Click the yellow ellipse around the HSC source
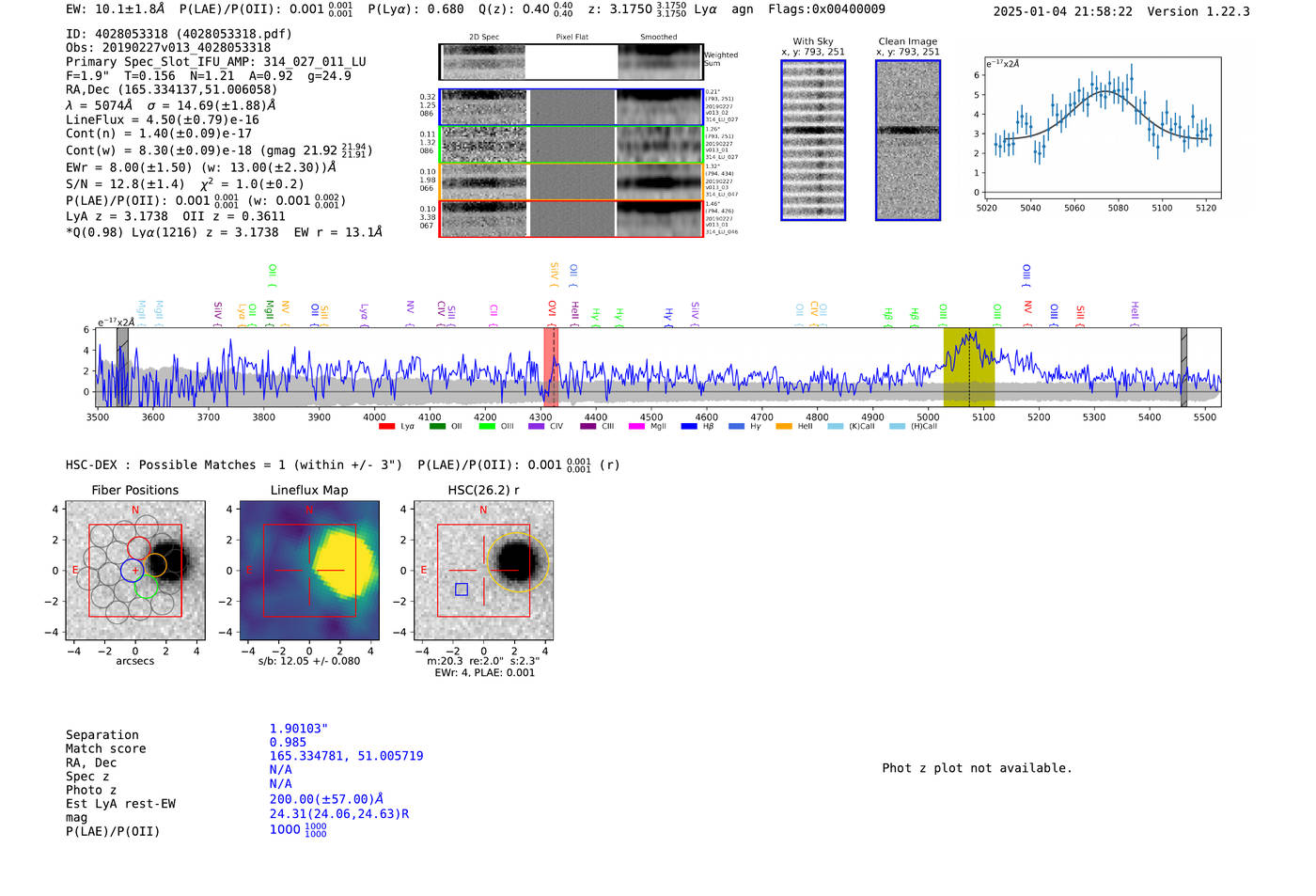 518,562
